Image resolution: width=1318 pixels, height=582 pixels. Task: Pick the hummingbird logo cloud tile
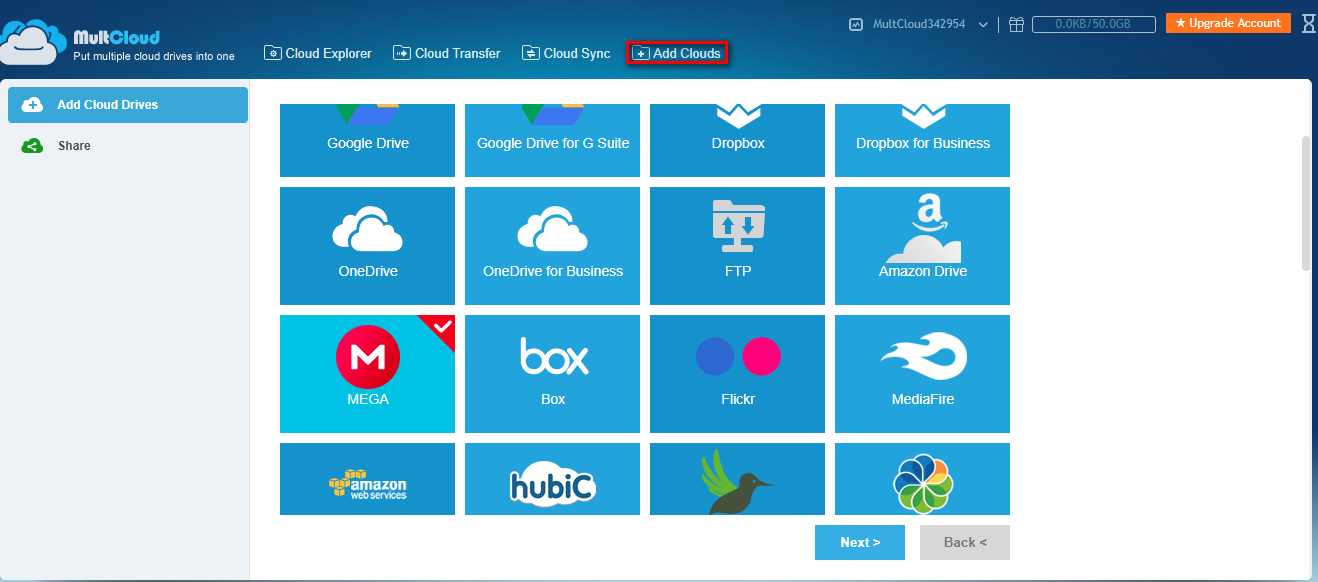[x=737, y=479]
